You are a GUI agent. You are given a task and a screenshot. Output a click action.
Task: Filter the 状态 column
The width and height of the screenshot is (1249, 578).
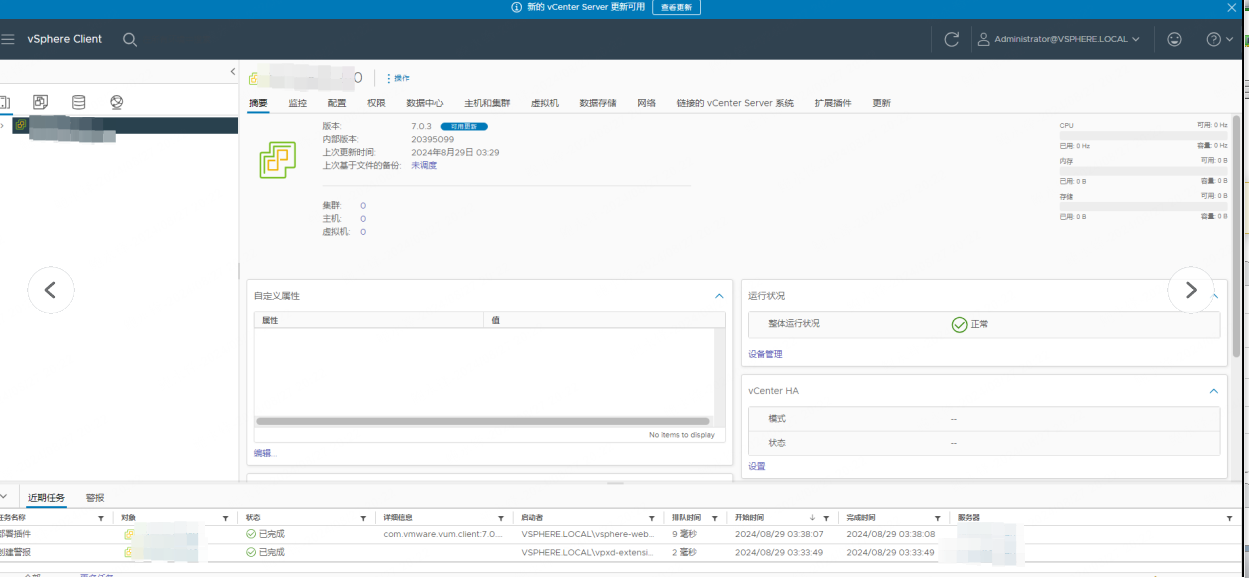tap(364, 518)
